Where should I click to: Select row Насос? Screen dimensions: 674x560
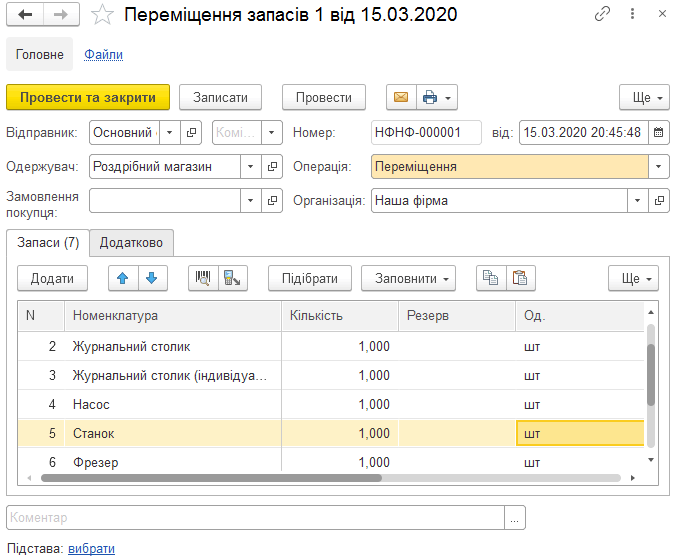point(331,404)
